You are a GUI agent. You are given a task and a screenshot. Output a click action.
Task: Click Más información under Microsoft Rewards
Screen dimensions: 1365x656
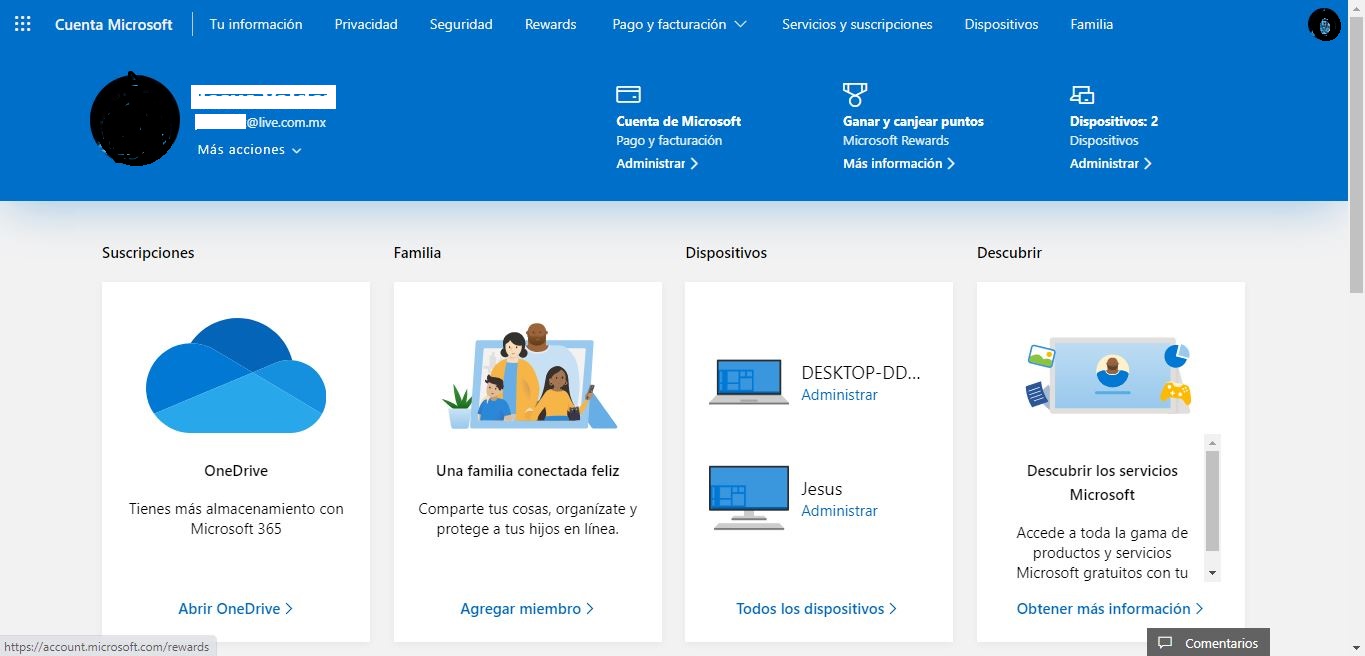(899, 163)
